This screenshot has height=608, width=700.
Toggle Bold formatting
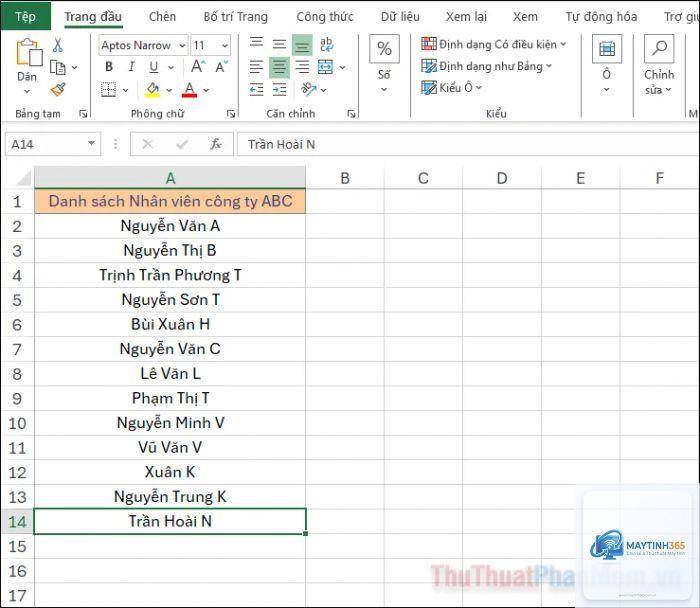[x=109, y=67]
